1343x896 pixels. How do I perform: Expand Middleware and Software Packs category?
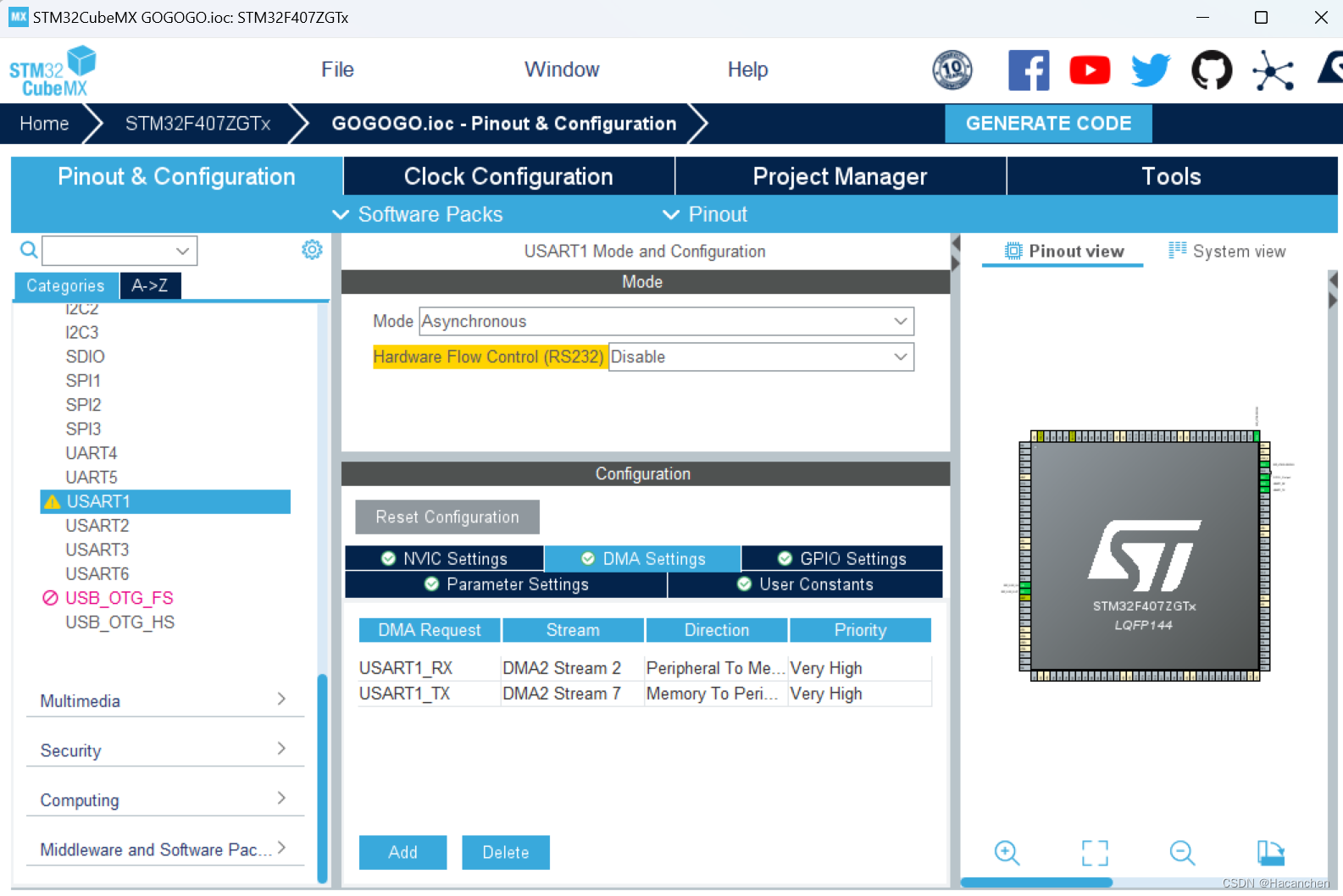[165, 849]
